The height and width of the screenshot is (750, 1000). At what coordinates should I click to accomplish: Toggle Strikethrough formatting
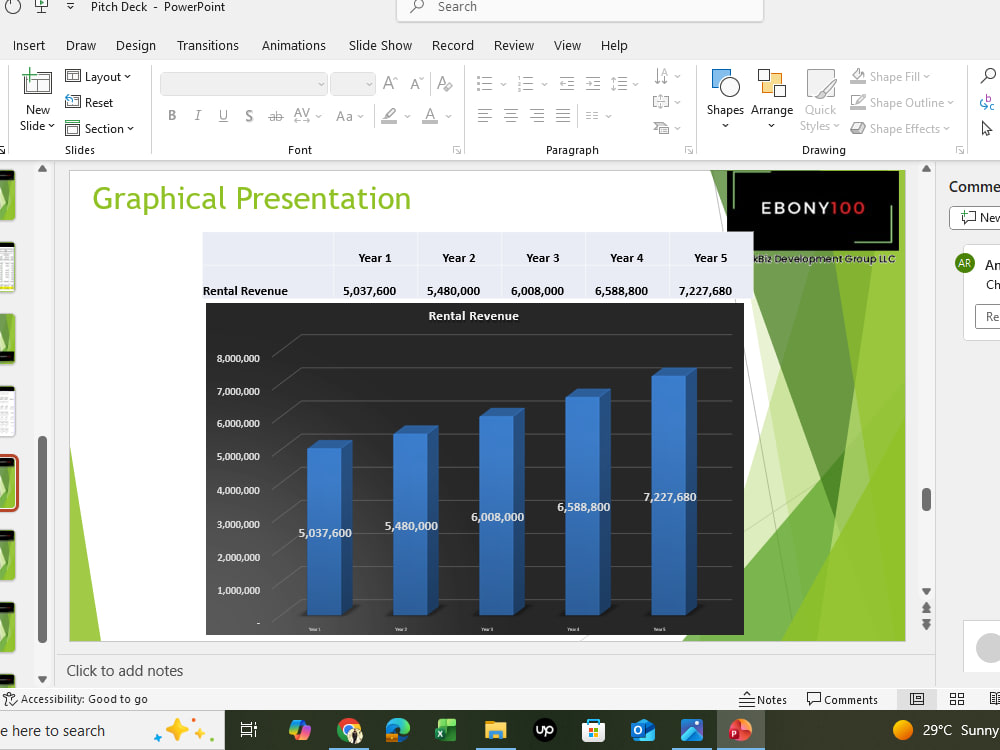(x=275, y=115)
